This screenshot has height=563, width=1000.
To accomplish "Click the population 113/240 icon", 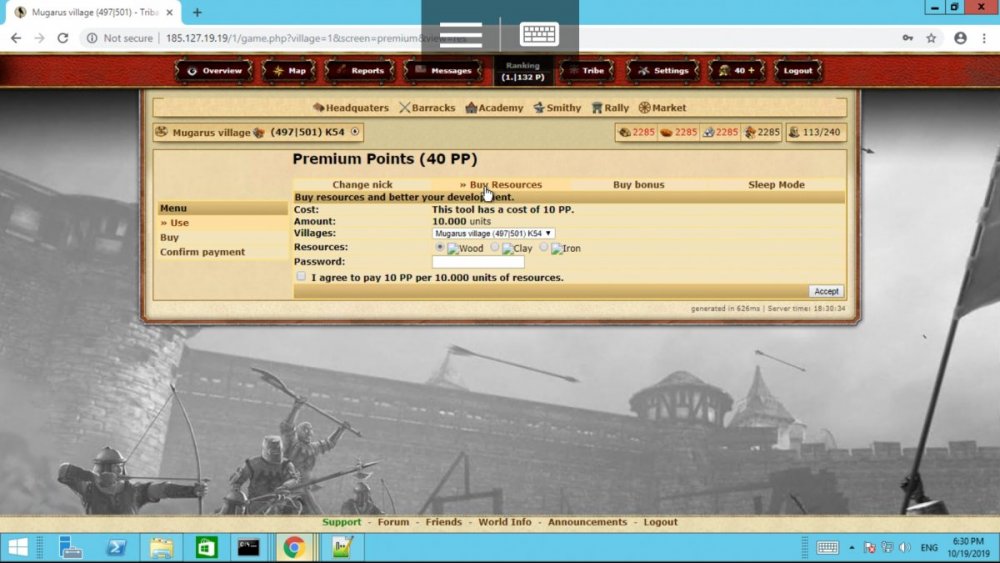I will (794, 132).
